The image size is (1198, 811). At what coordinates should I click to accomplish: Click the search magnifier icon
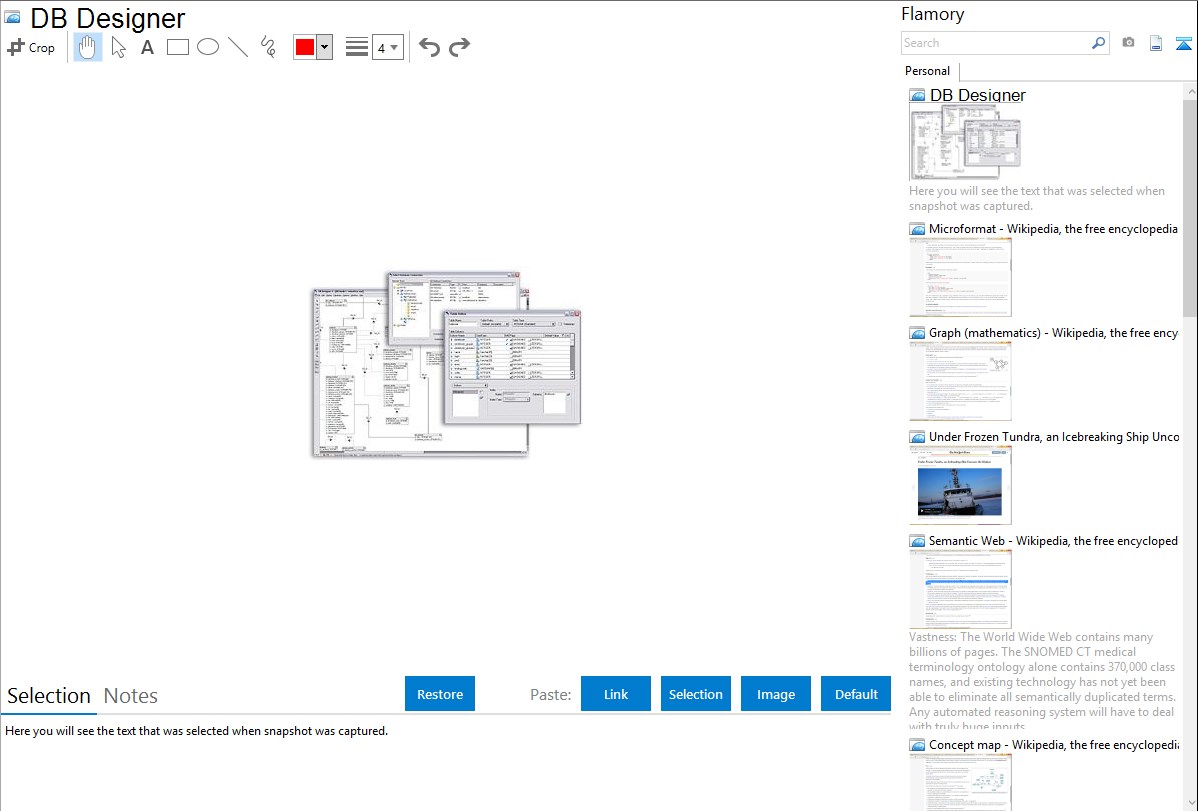click(x=1099, y=43)
